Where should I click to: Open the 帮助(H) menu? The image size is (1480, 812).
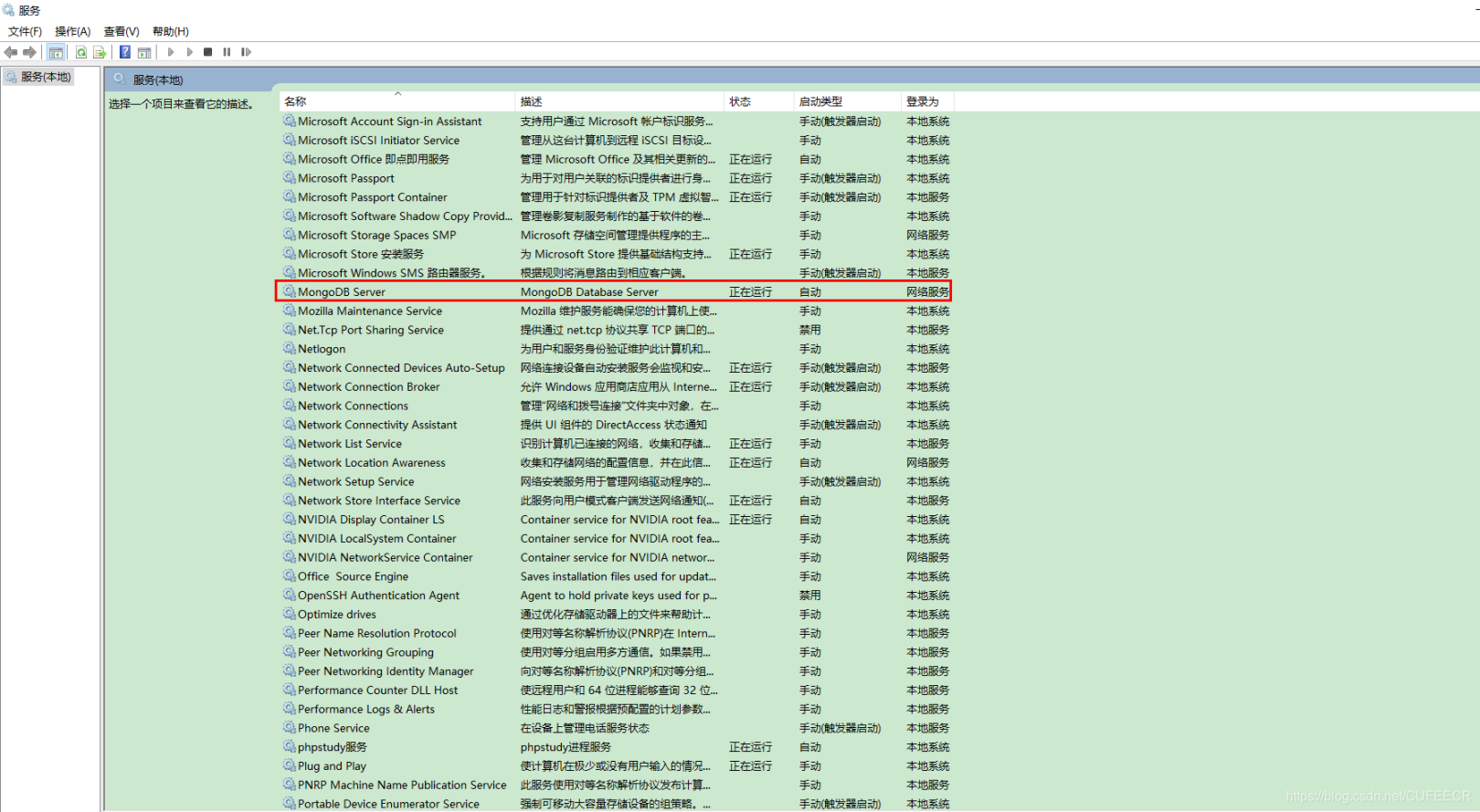click(171, 31)
